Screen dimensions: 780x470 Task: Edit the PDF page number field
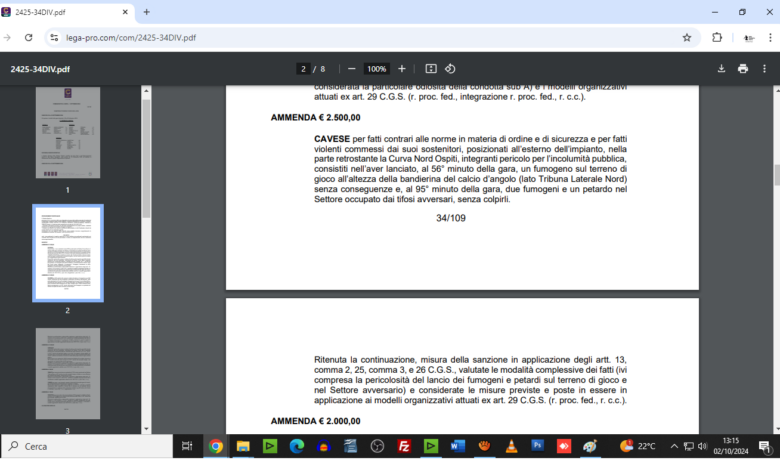tap(303, 69)
